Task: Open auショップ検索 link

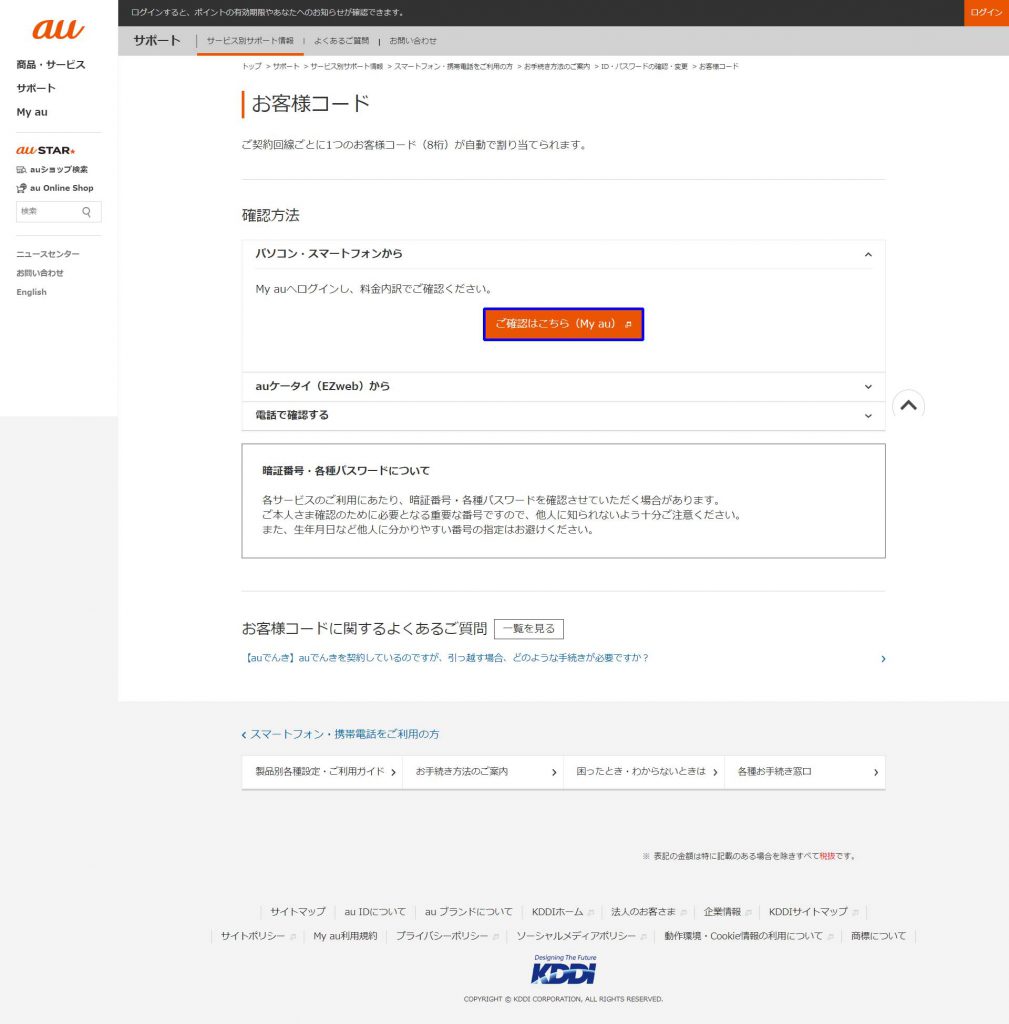Action: [52, 170]
